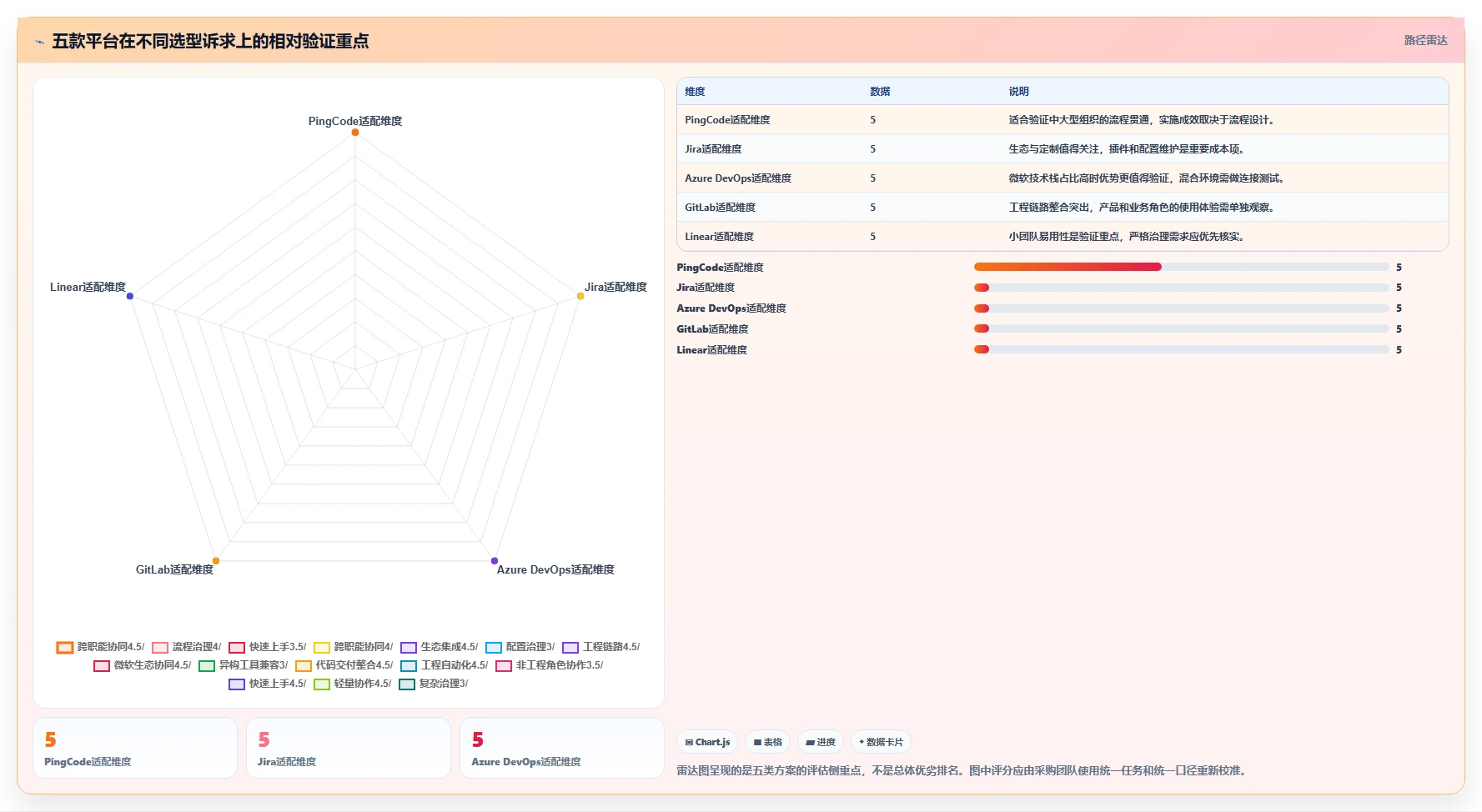This screenshot has width=1482, height=812.
Task: Click the Jira适配维度 progress bar
Action: tap(1182, 288)
